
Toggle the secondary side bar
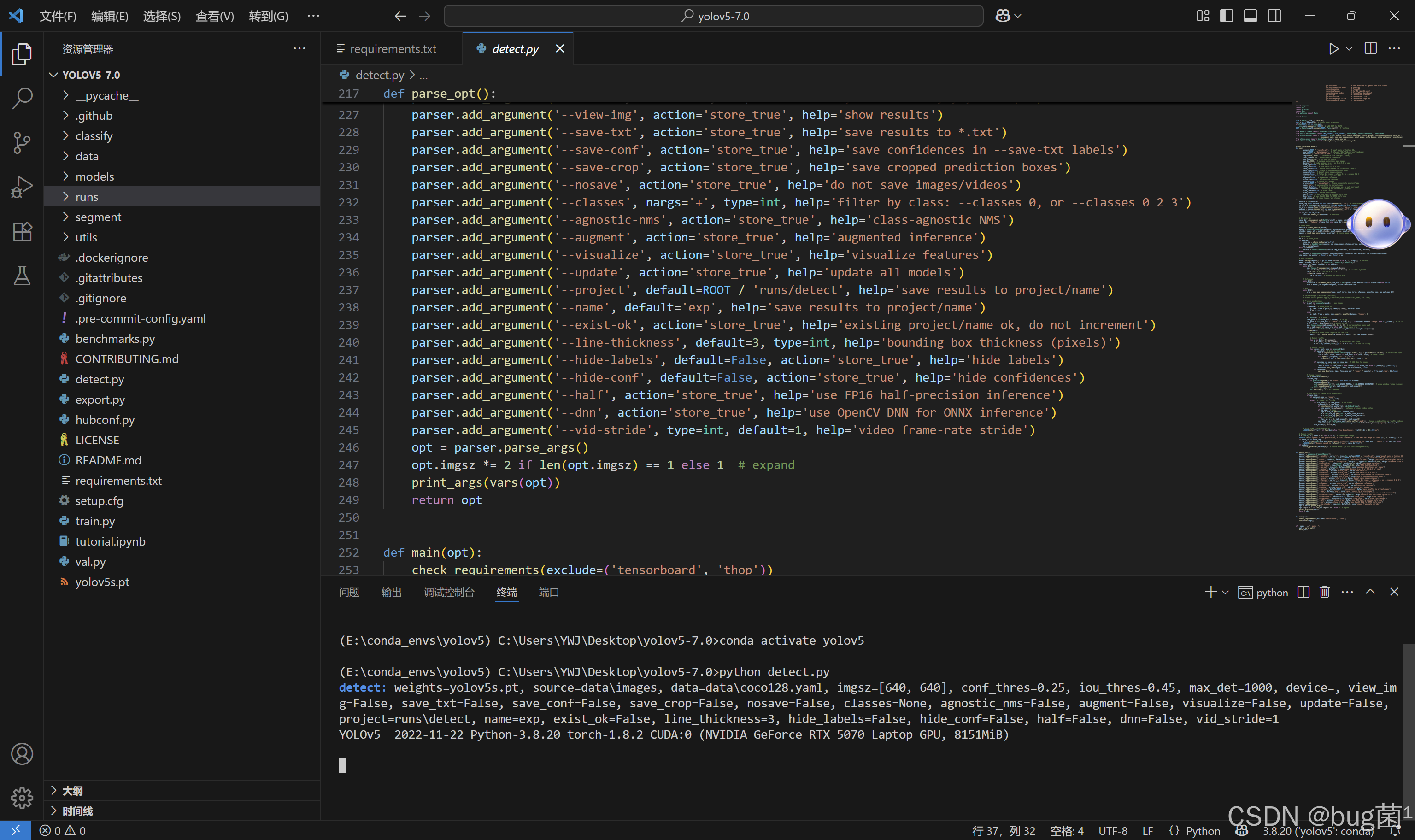pos(1274,16)
